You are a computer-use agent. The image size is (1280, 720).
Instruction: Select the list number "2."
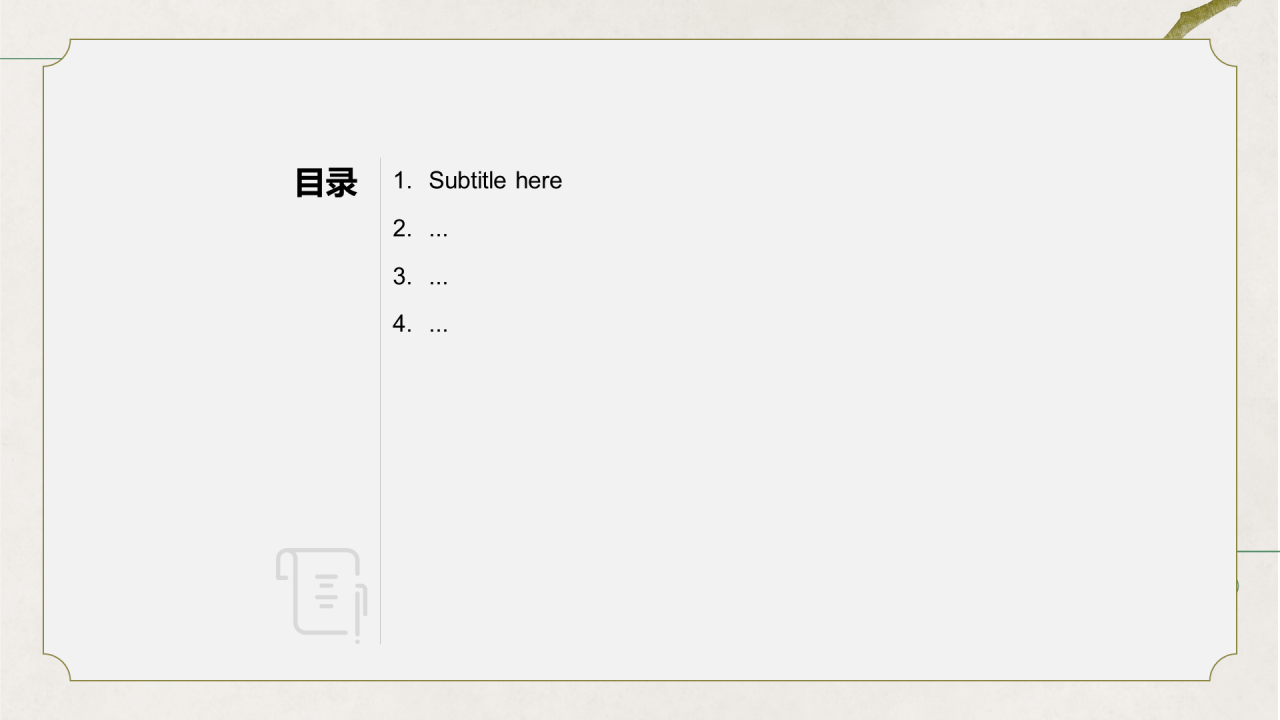[402, 229]
